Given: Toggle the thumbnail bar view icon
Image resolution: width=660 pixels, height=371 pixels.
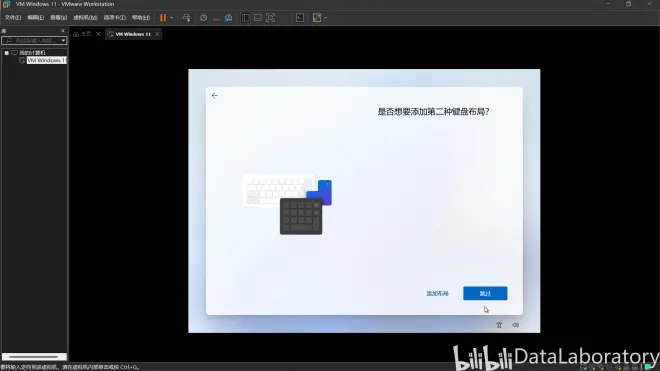Looking at the screenshot, I should pos(258,18).
